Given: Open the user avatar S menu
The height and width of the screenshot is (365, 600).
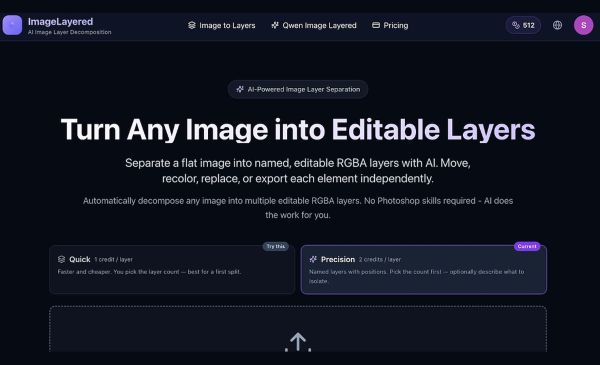Looking at the screenshot, I should click(584, 25).
